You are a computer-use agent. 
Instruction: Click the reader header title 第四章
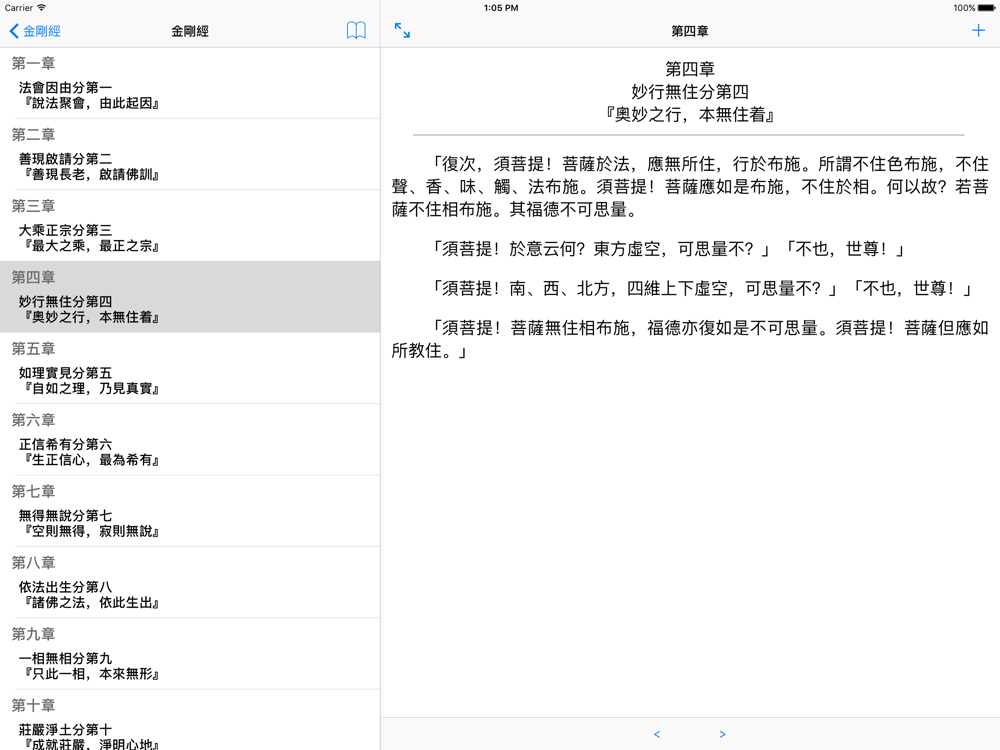click(x=689, y=31)
